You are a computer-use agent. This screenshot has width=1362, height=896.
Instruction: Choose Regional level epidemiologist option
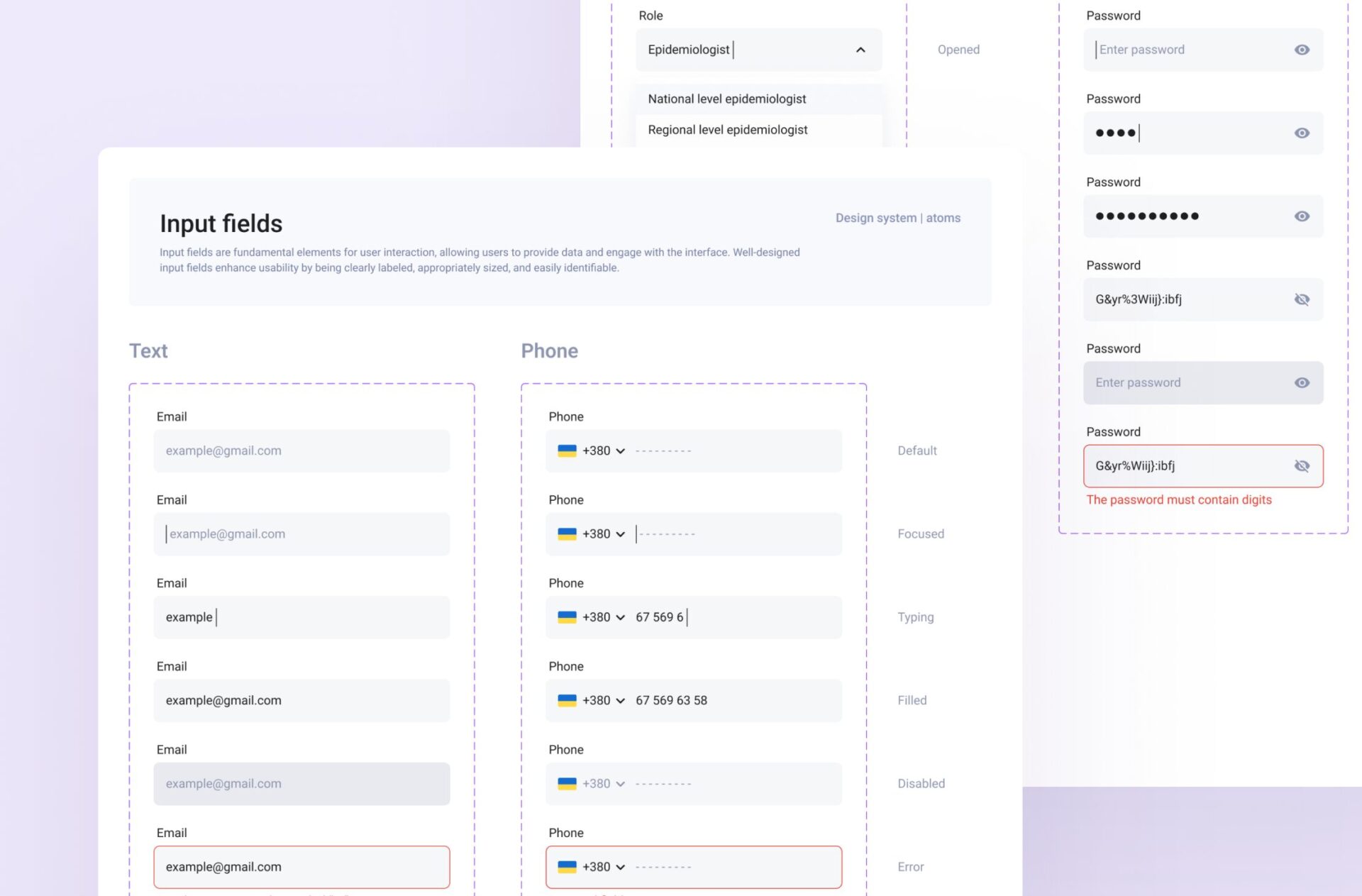727,130
